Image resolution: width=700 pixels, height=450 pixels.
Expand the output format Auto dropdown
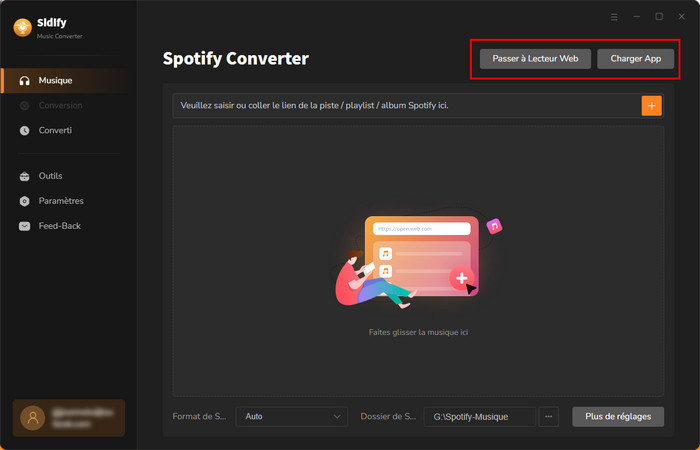point(291,416)
